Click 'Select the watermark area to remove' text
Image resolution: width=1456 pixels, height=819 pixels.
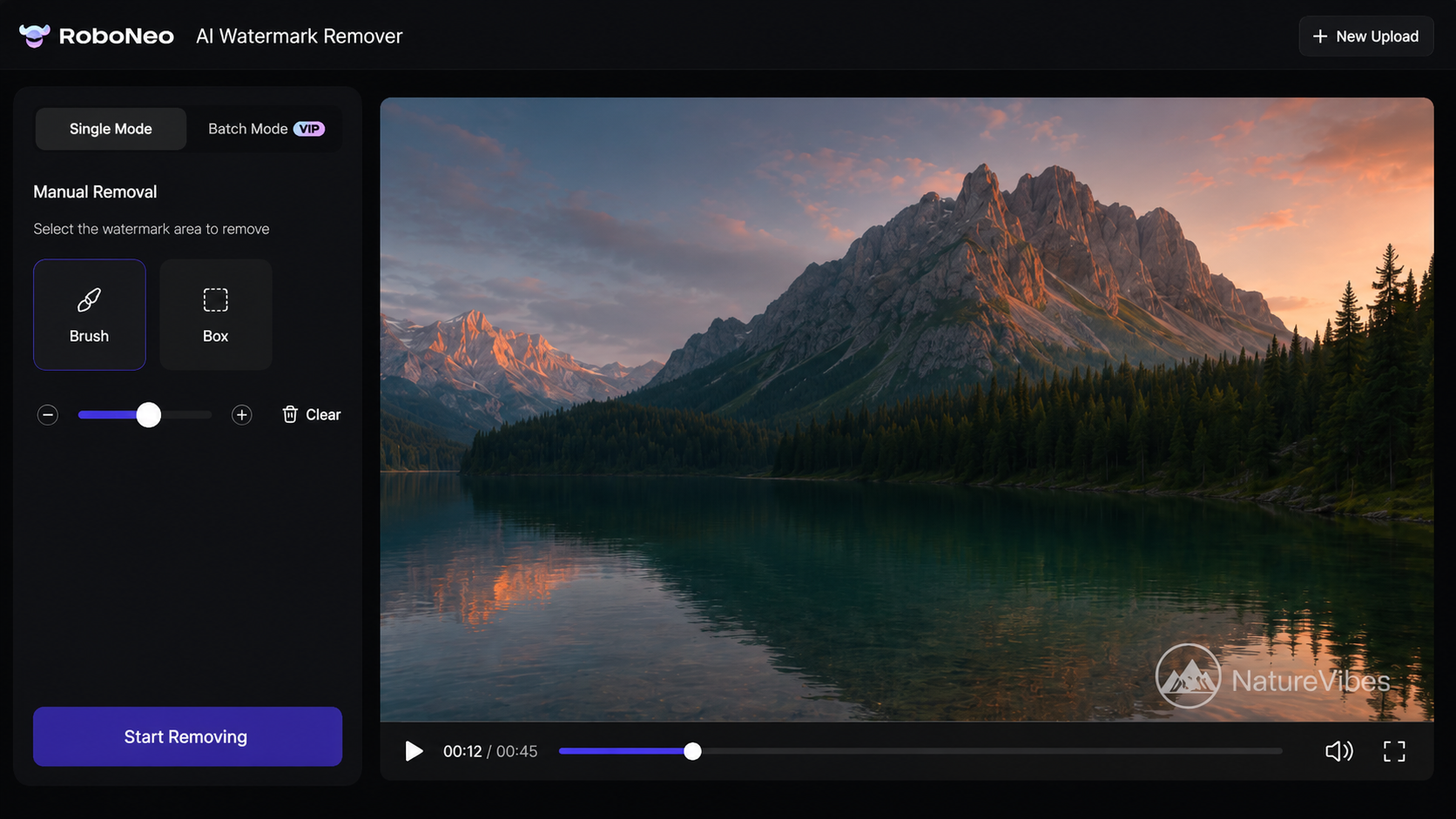[x=152, y=229]
